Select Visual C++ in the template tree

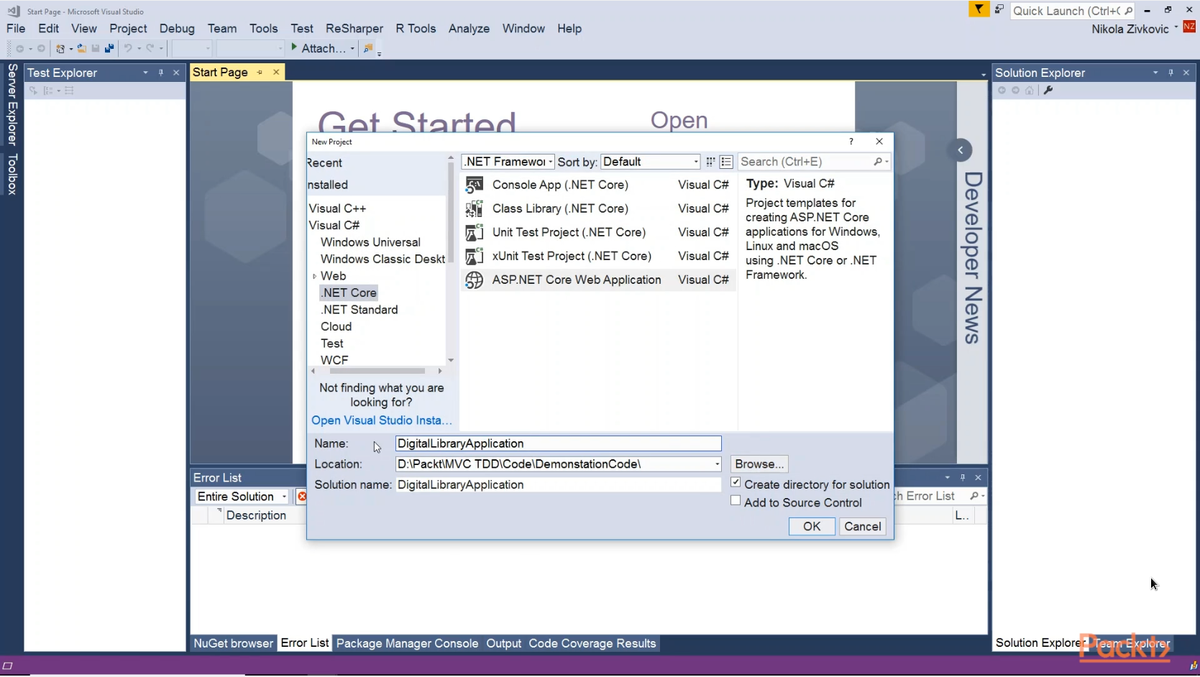[337, 209]
